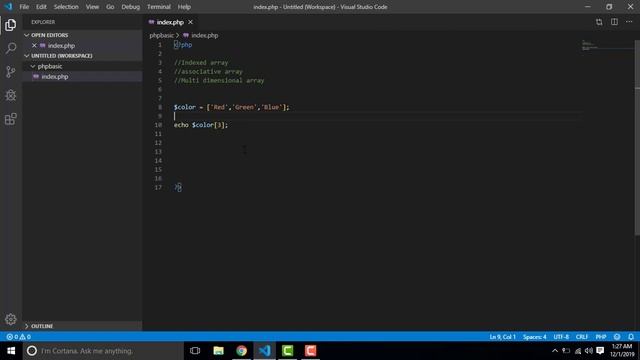Click the Explorer panel title
Viewport: 640px width, 360px height.
[x=43, y=22]
